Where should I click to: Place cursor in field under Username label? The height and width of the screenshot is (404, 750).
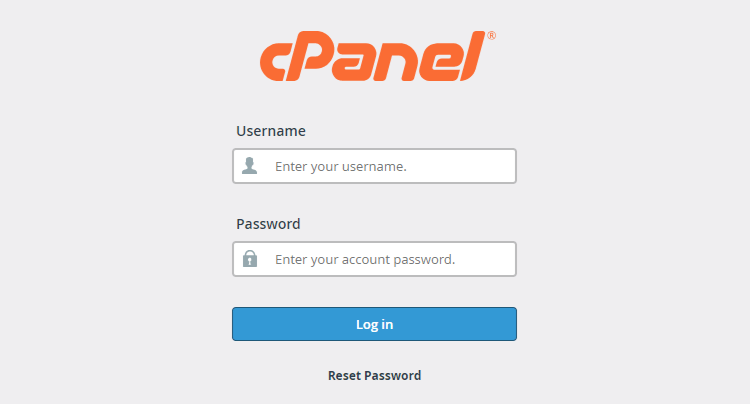375,166
